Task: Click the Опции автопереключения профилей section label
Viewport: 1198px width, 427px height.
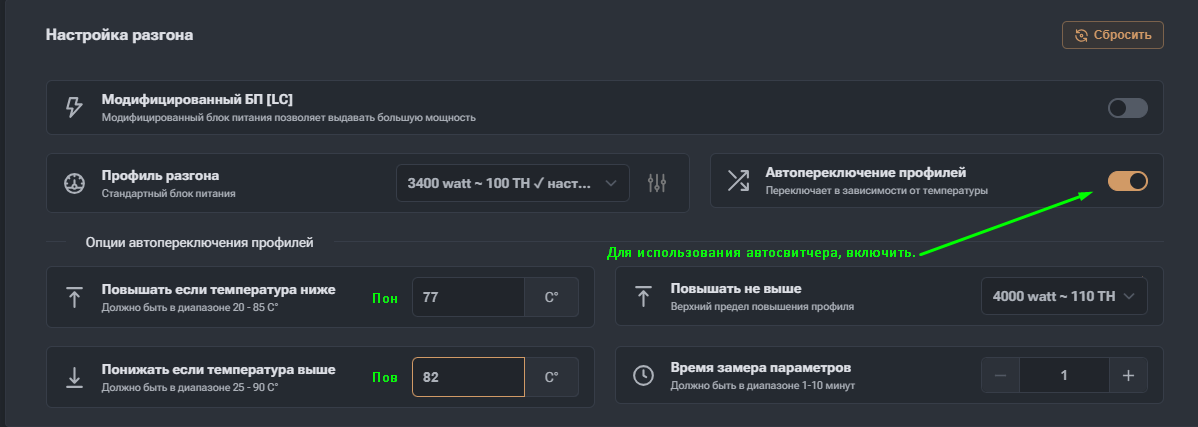Action: (199, 242)
